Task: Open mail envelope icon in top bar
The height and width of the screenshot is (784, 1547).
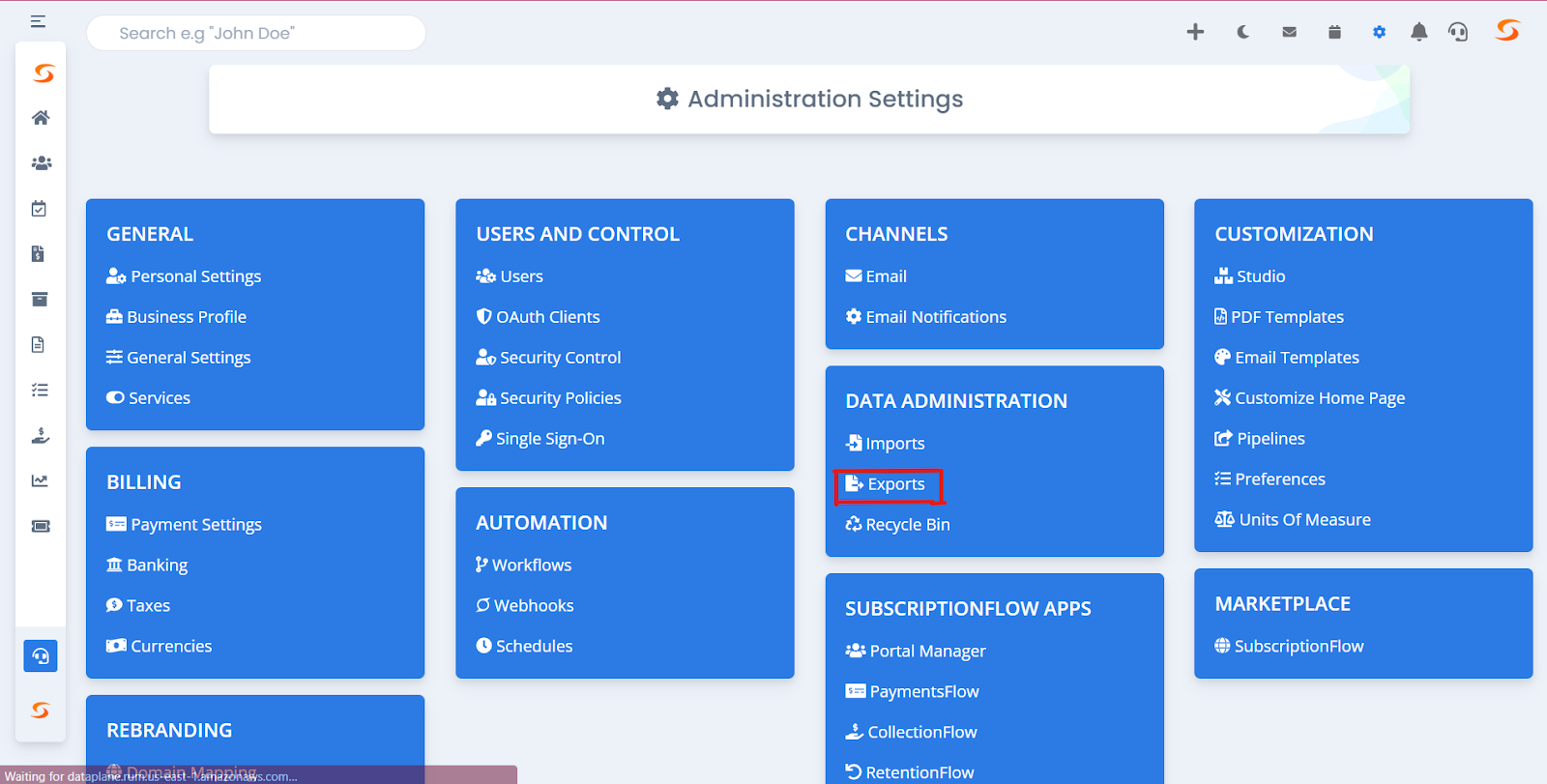Action: pos(1289,32)
